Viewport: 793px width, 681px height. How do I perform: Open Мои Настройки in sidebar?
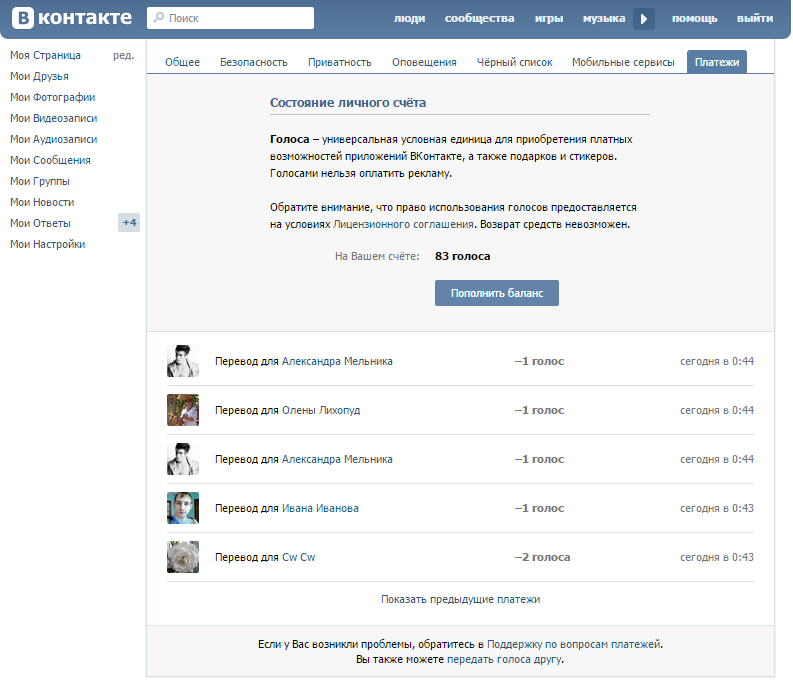coord(48,244)
